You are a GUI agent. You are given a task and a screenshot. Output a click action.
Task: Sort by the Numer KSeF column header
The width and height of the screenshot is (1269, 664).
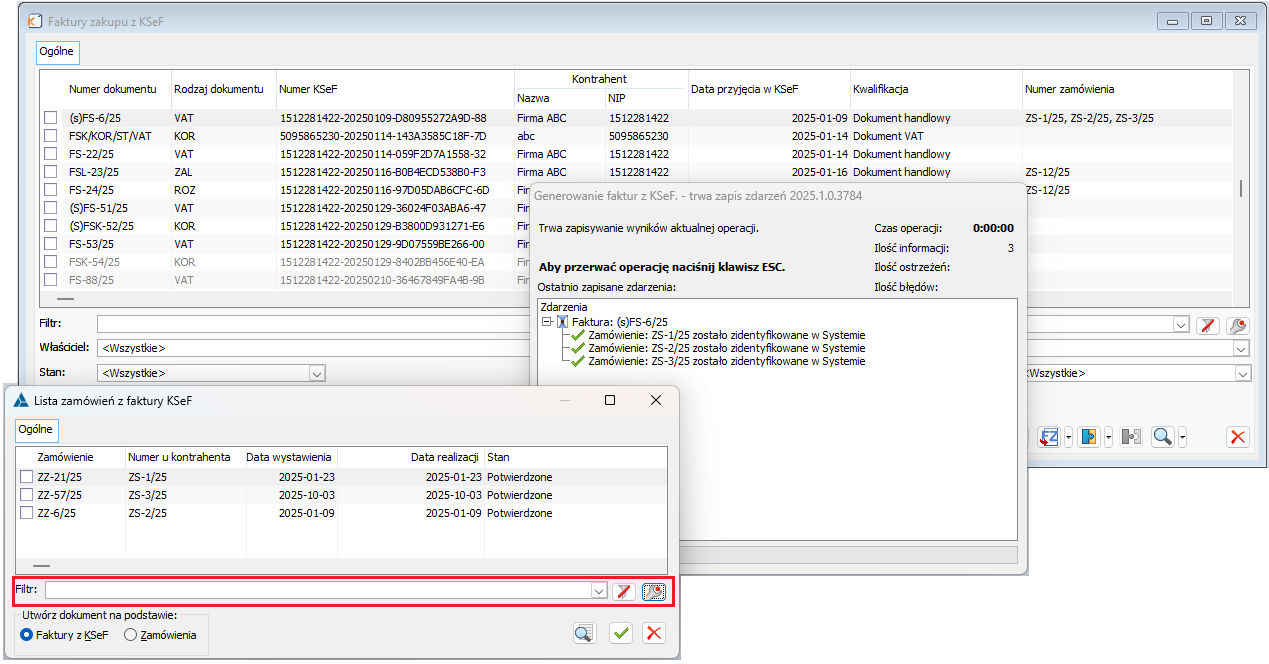395,89
